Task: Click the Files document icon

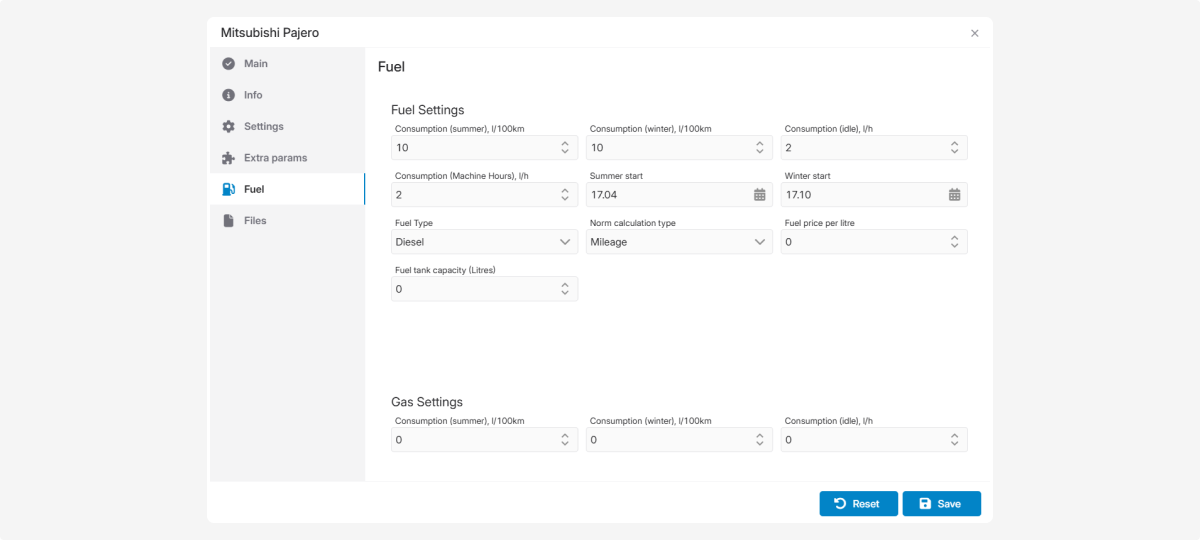Action: coord(228,221)
